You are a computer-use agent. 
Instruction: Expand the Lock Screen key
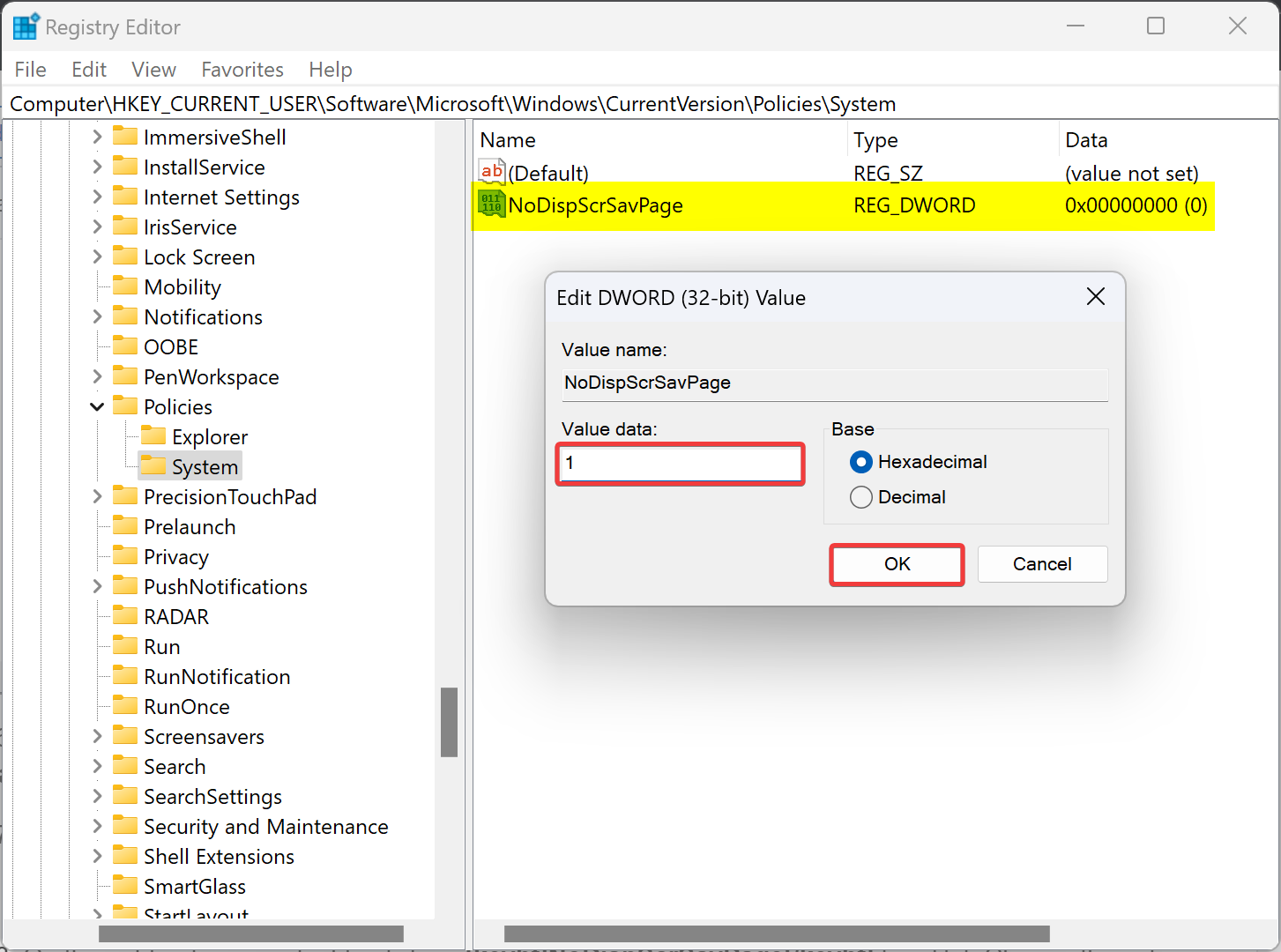tap(97, 257)
